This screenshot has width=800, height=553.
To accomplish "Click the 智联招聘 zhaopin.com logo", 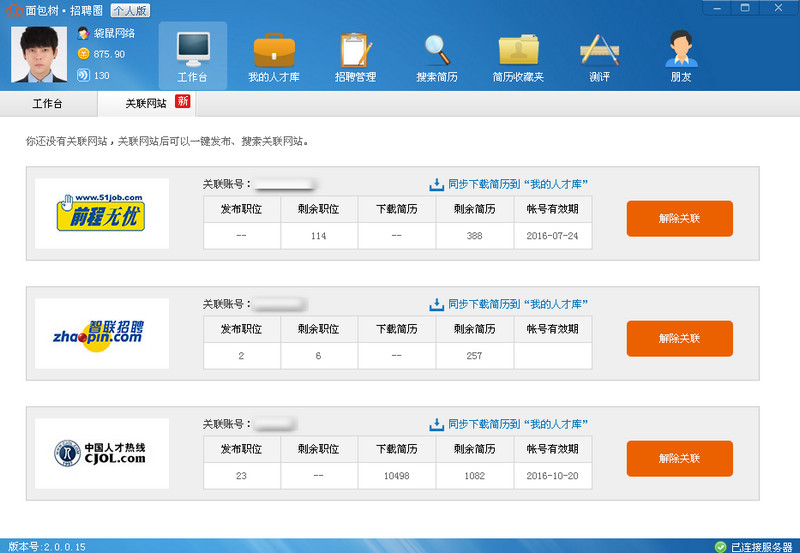I will pos(99,335).
